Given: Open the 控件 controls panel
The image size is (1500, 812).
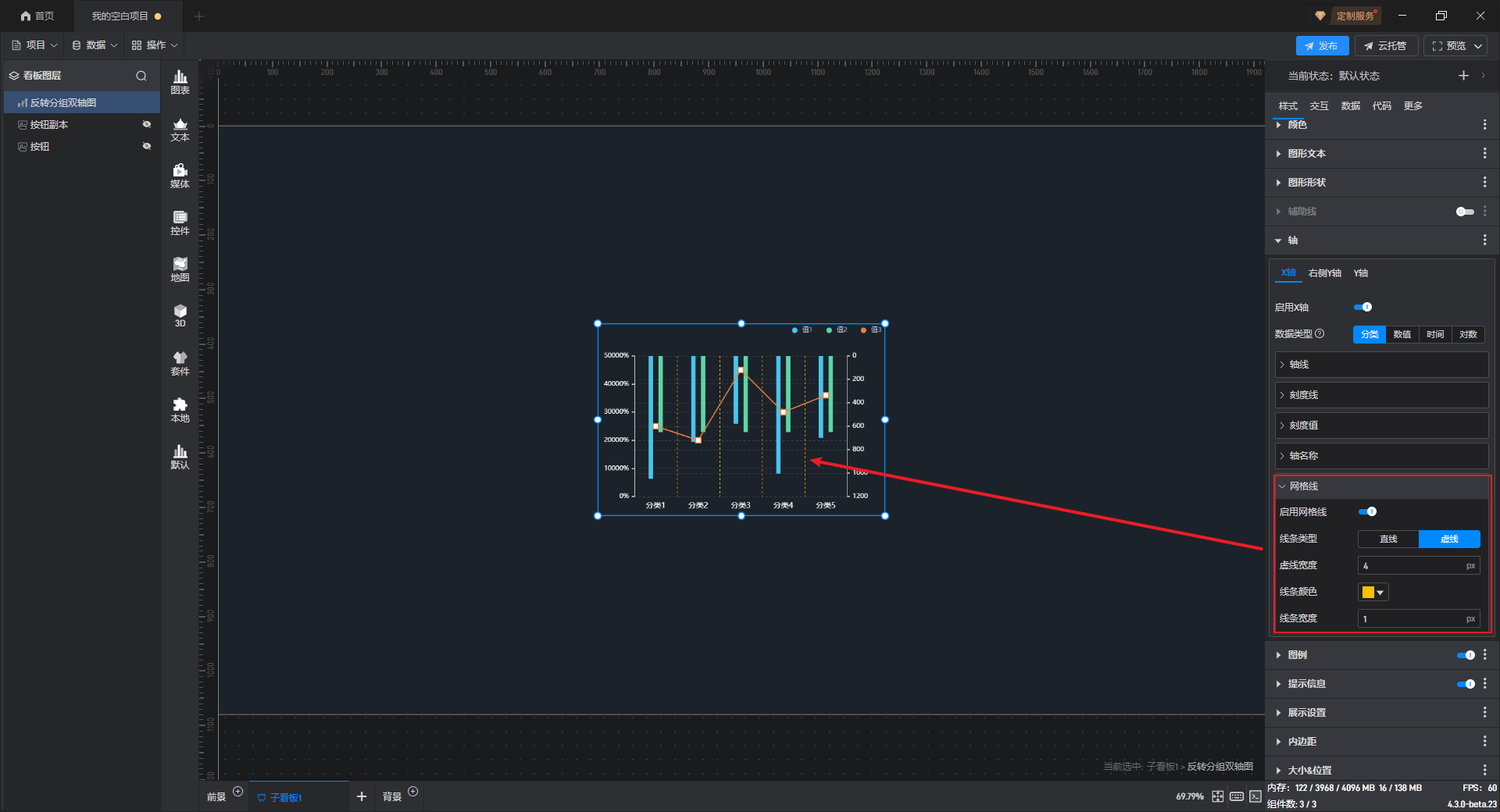Looking at the screenshot, I should tap(180, 223).
